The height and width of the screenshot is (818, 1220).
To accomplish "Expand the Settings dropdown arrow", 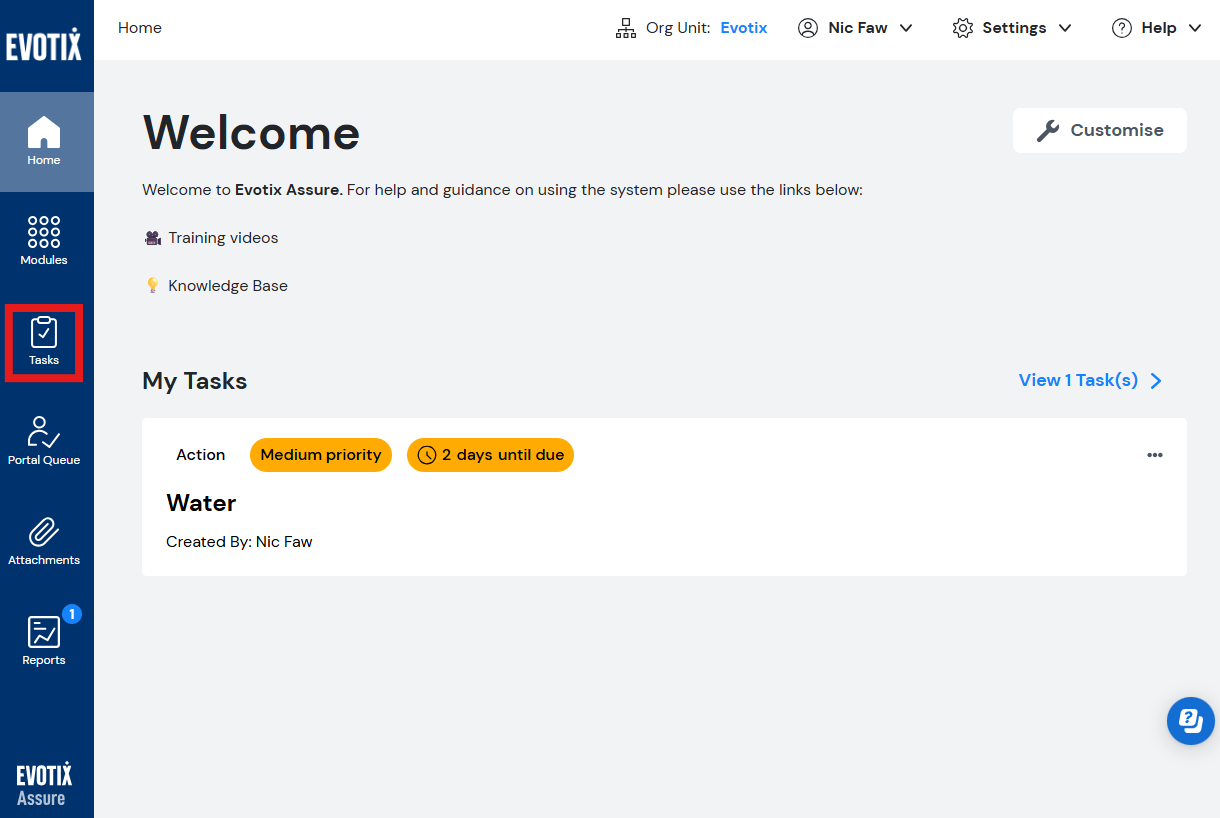I will click(1065, 28).
